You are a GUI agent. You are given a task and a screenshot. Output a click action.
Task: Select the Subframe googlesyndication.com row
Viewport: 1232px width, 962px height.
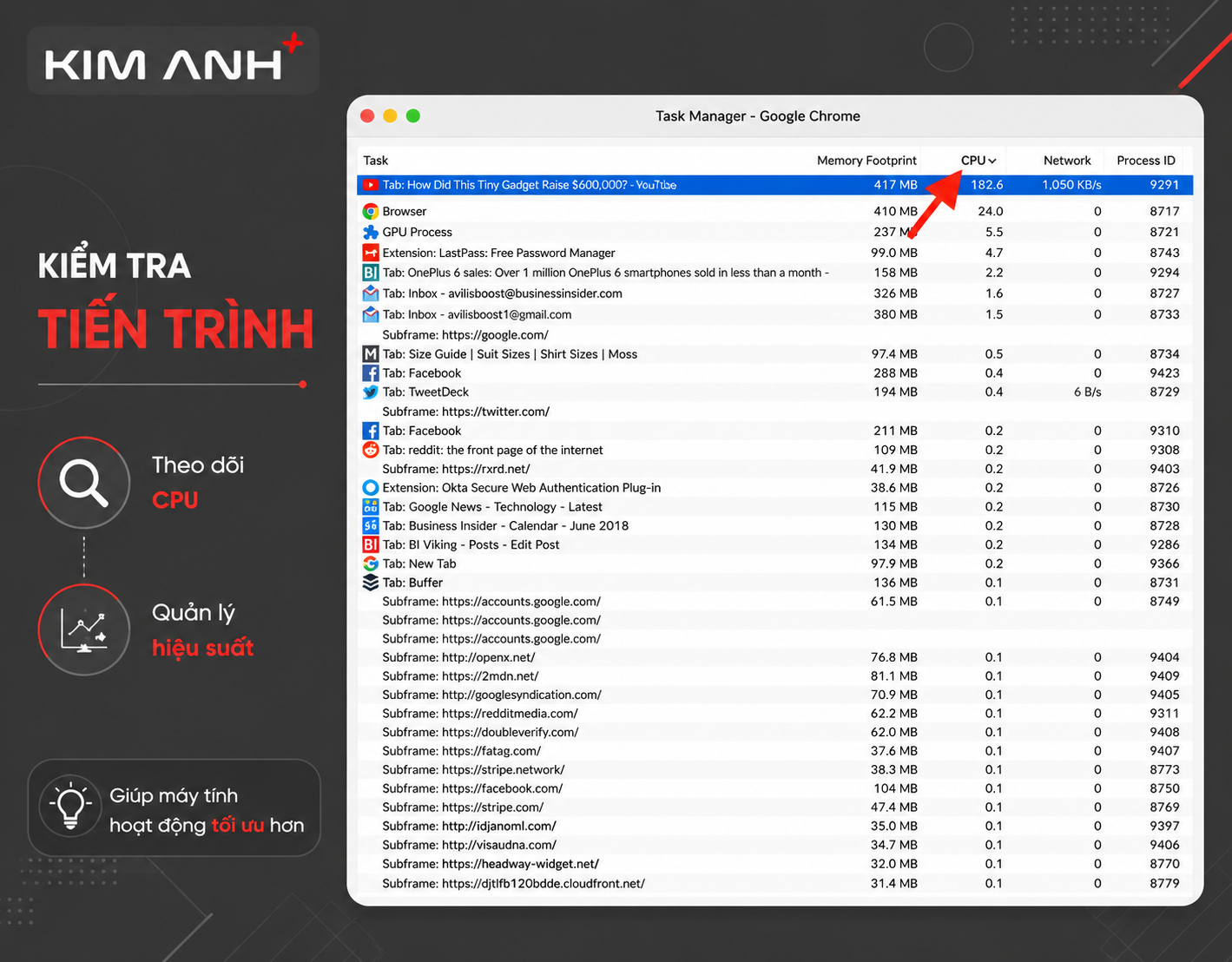[x=774, y=695]
